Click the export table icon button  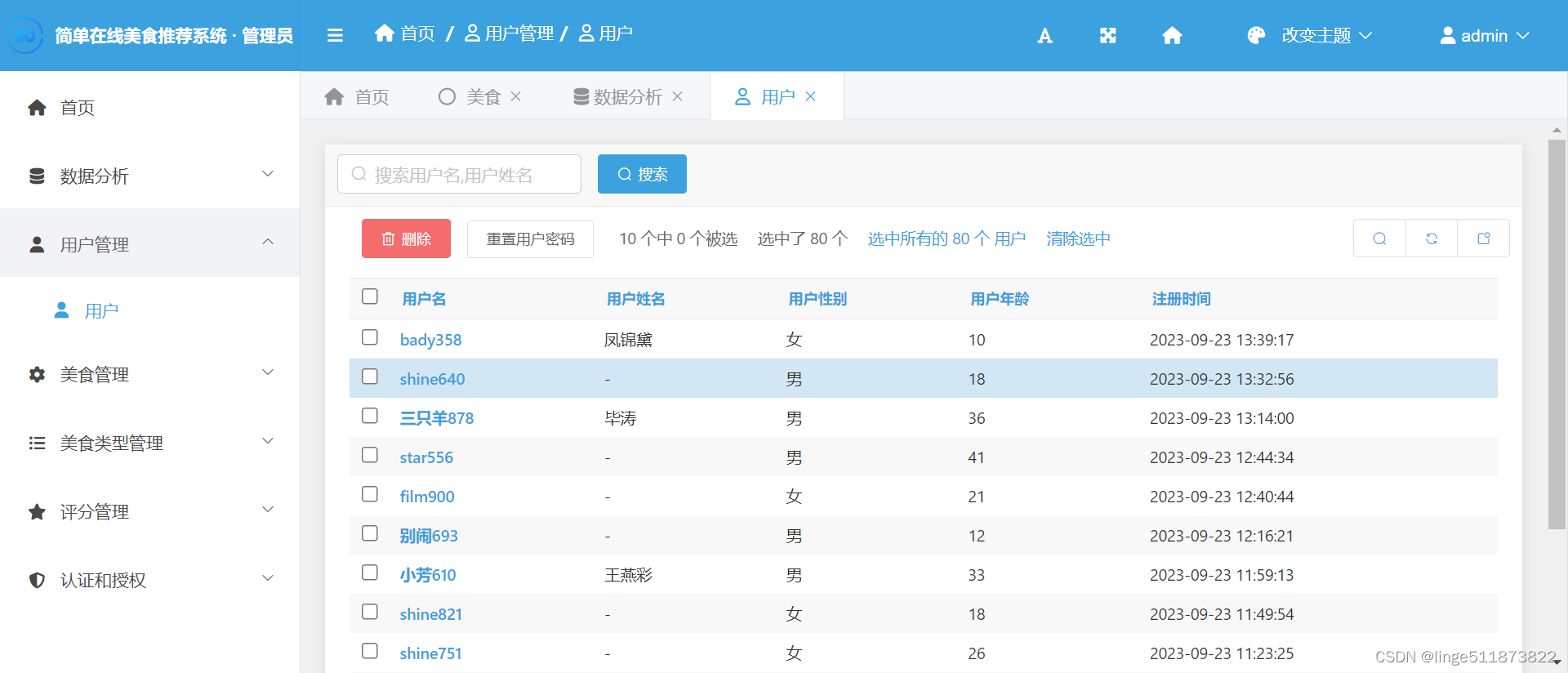point(1484,238)
